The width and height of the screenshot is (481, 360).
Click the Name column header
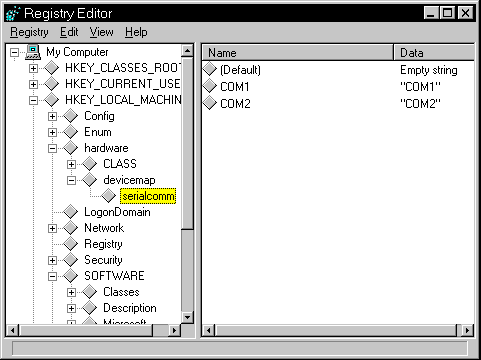pyautogui.click(x=297, y=53)
